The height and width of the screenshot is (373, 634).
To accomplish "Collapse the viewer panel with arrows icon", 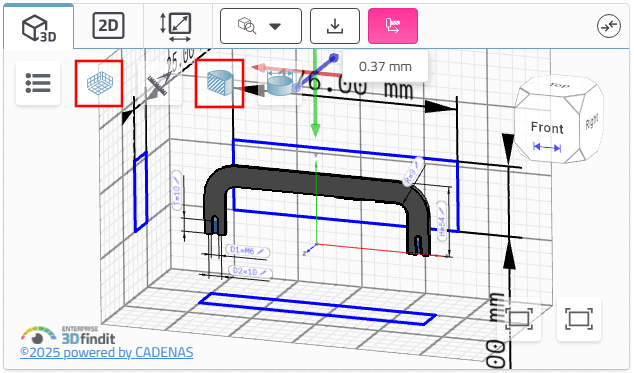I will point(609,26).
